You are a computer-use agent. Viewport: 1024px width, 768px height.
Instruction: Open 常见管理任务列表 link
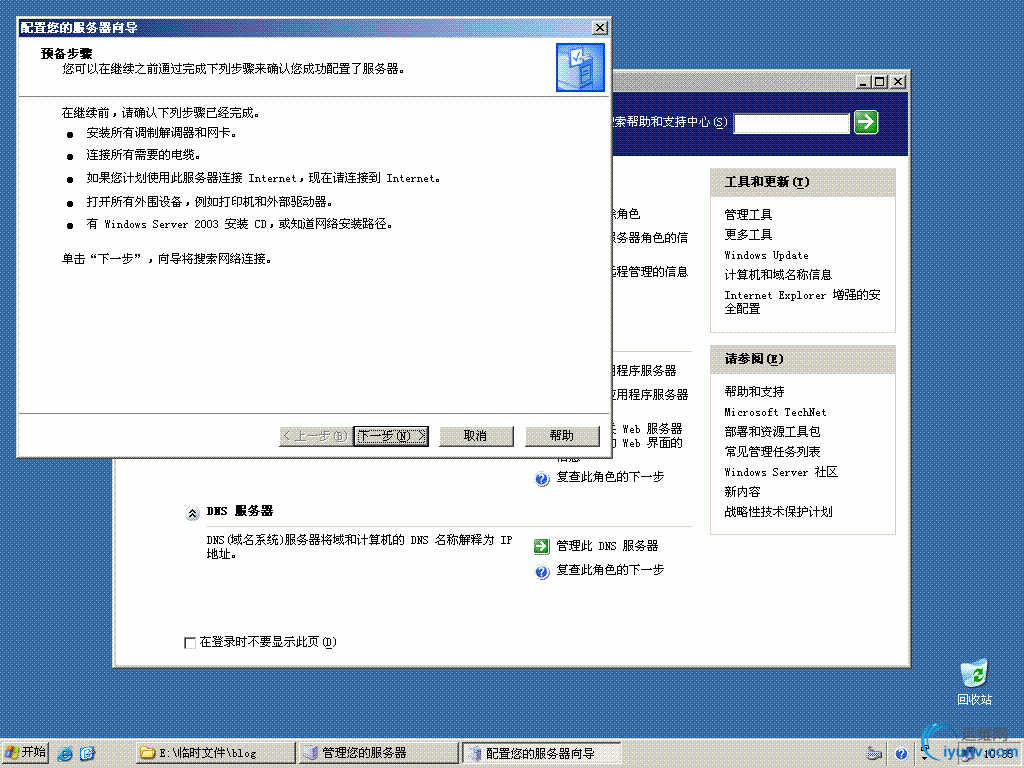click(x=773, y=452)
